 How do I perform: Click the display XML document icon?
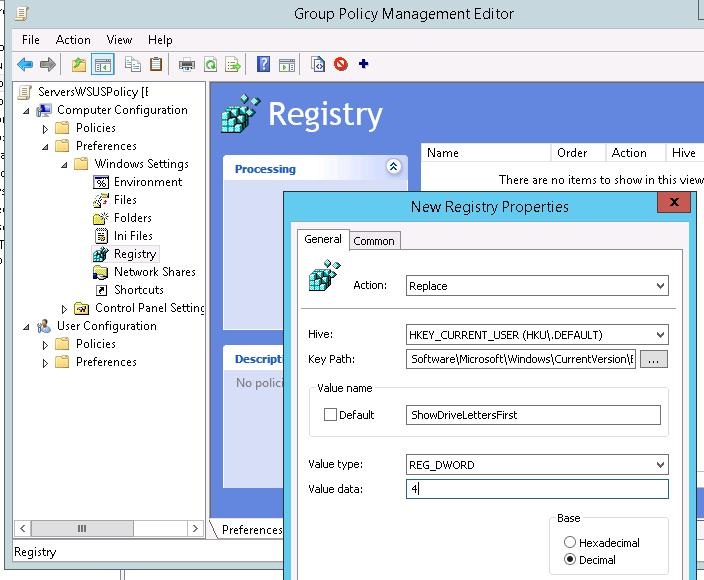coord(317,65)
